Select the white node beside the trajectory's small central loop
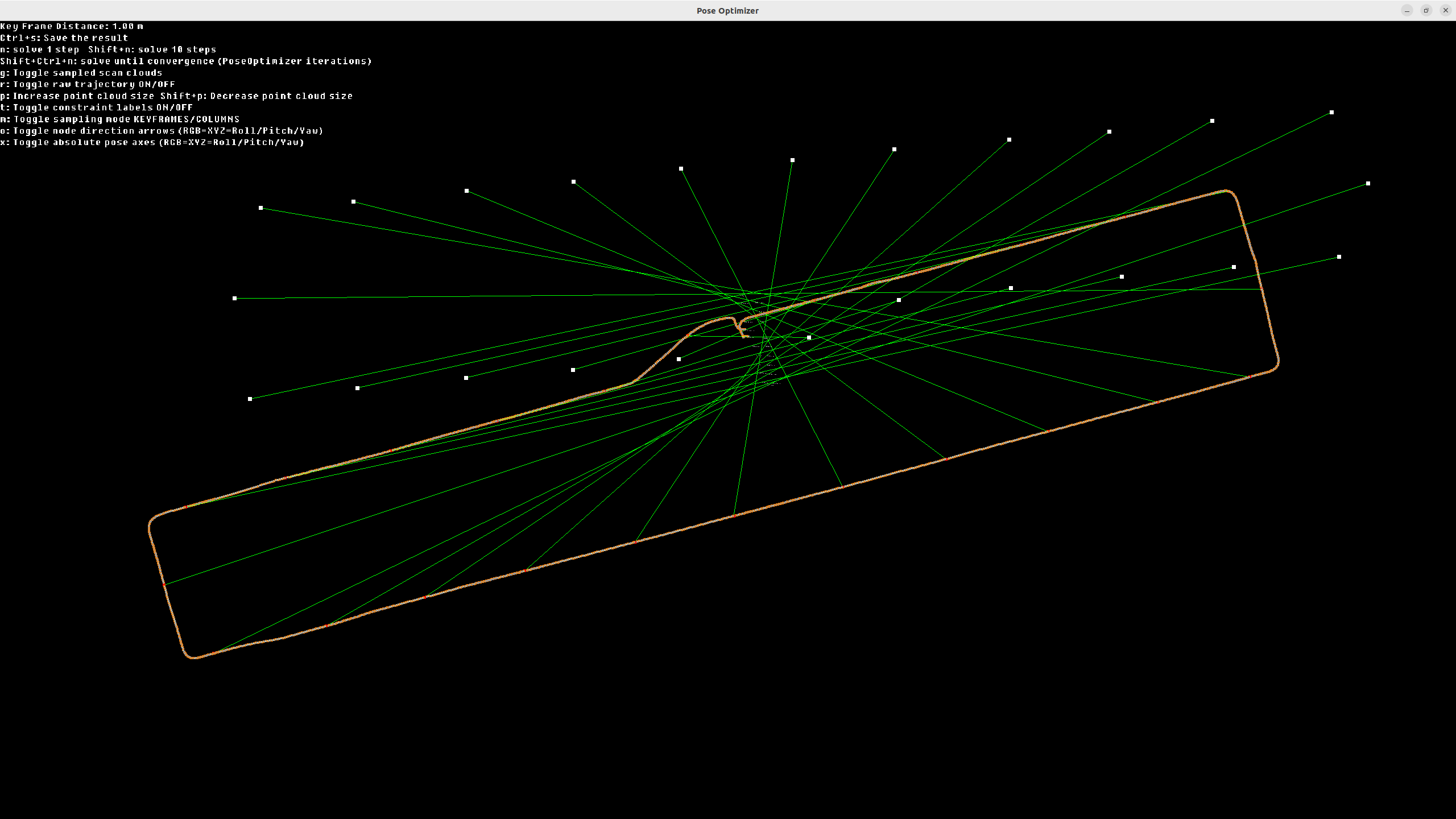Screen dimensions: 1456x819 (809, 337)
